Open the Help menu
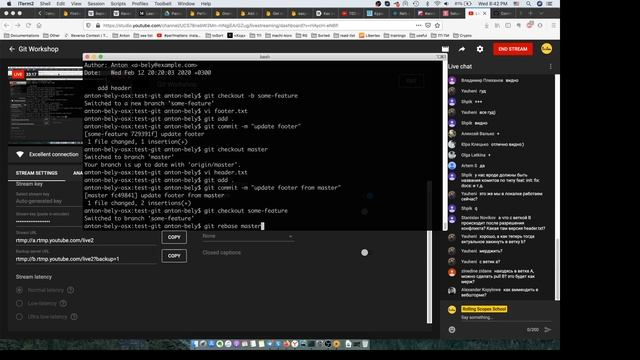This screenshot has height=360, width=640. (x=206, y=3)
